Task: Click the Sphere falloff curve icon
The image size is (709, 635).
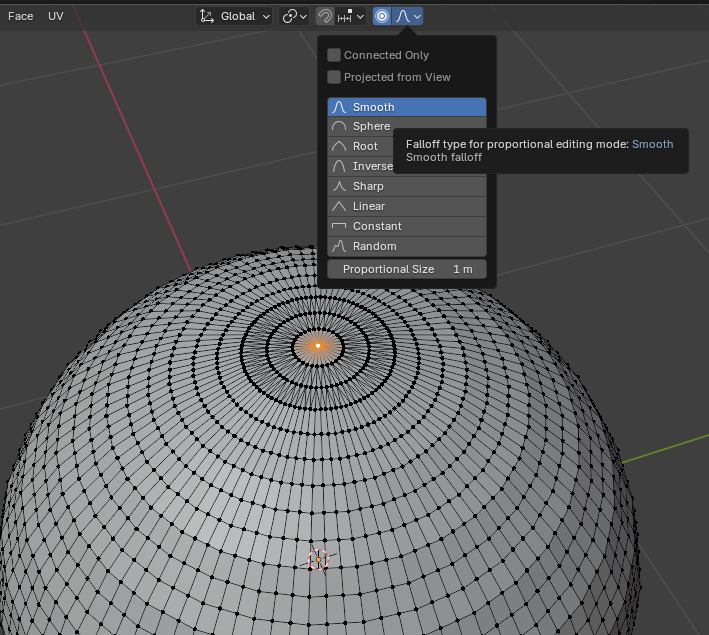Action: pos(339,127)
